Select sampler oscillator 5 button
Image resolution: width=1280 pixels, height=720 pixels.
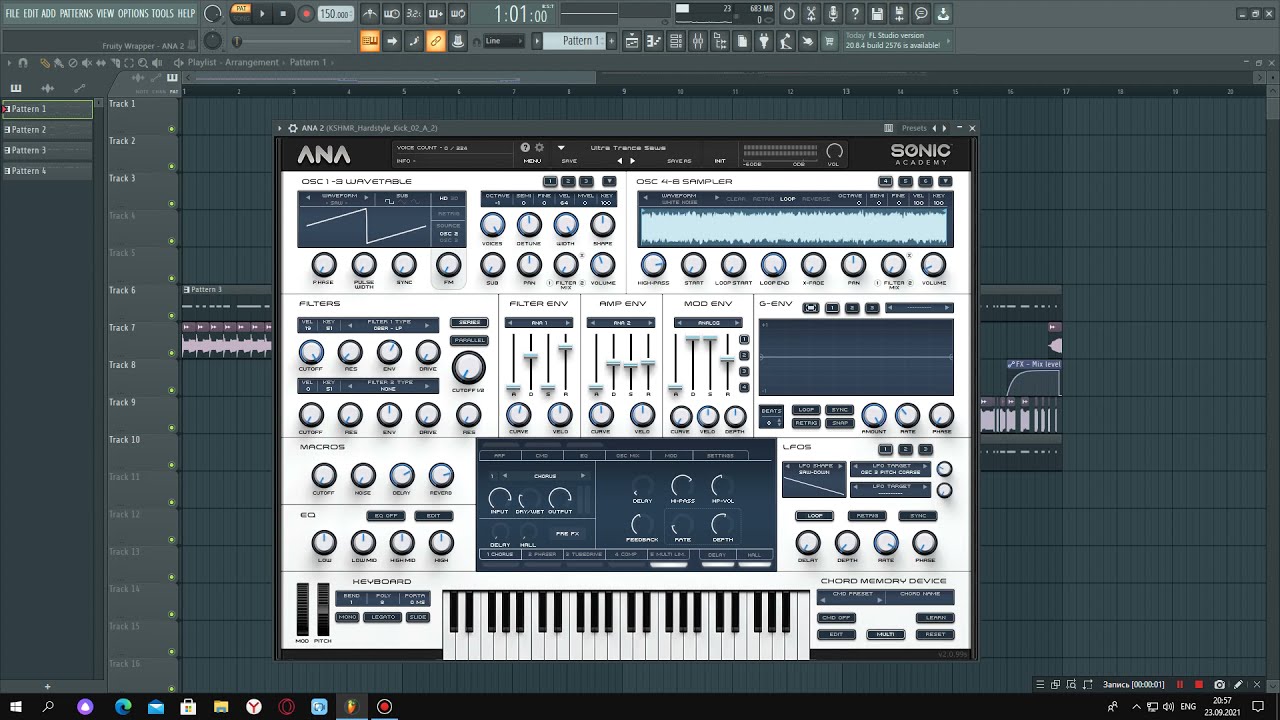coord(906,181)
